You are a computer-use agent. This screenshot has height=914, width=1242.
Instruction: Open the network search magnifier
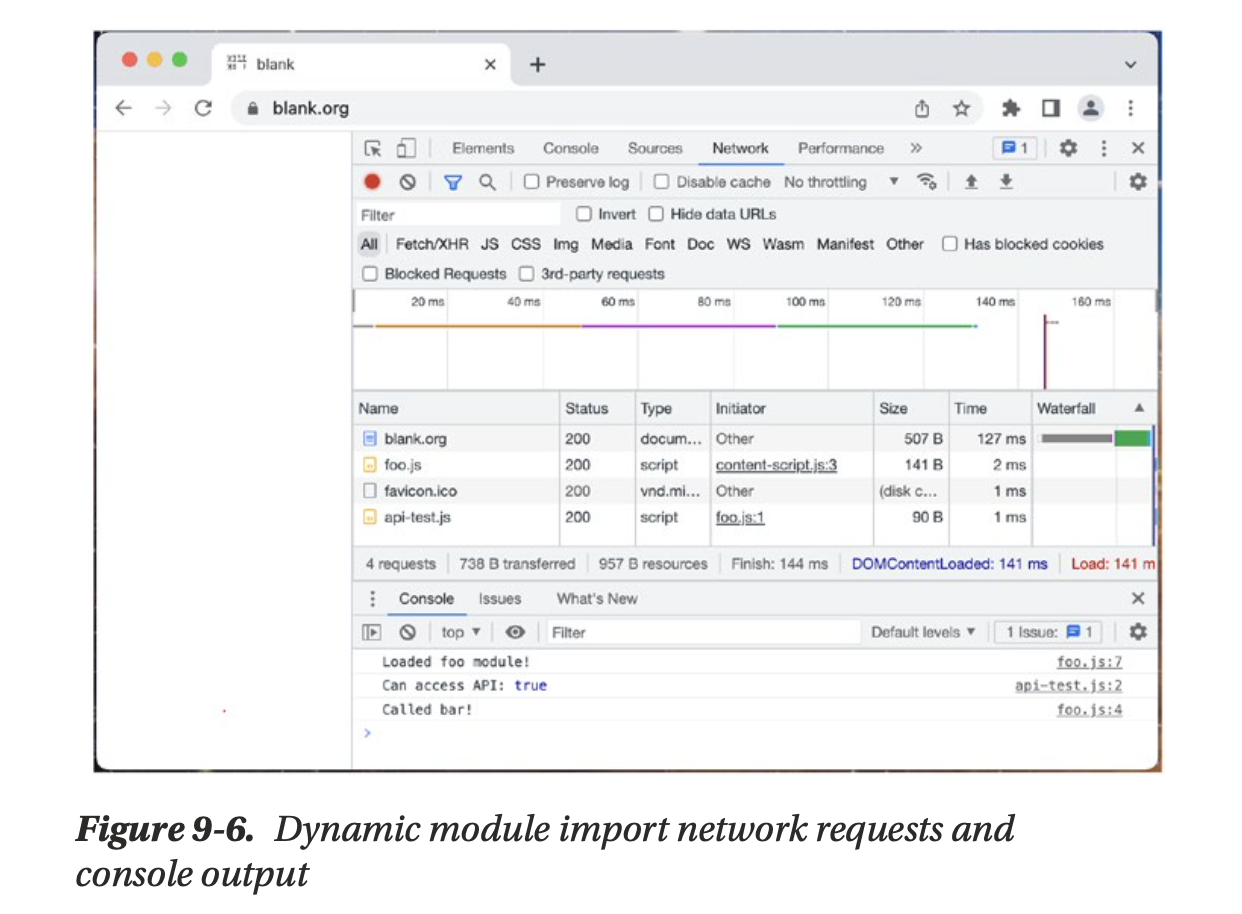click(487, 182)
